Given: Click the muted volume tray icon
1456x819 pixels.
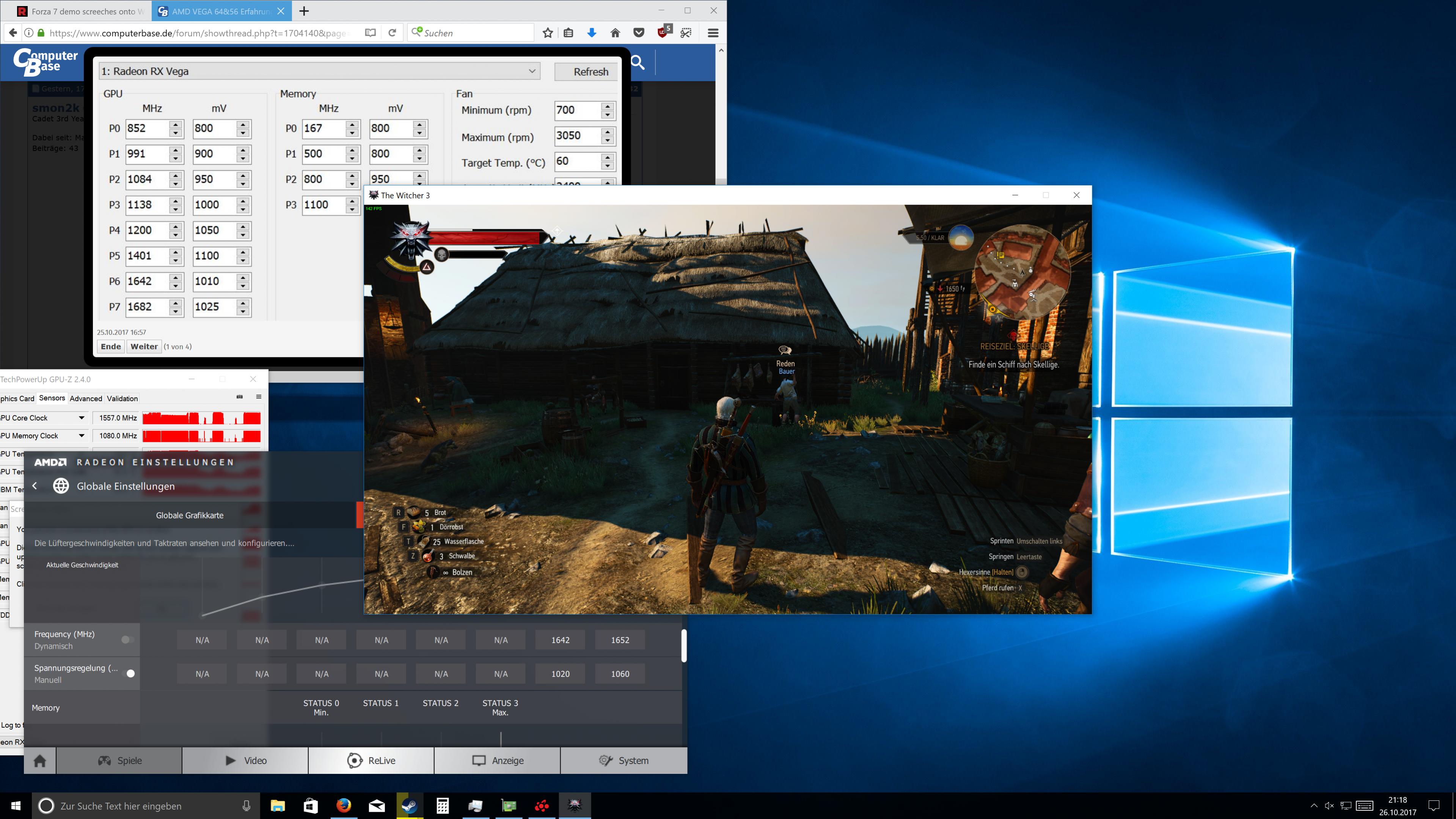Looking at the screenshot, I should click(1329, 805).
